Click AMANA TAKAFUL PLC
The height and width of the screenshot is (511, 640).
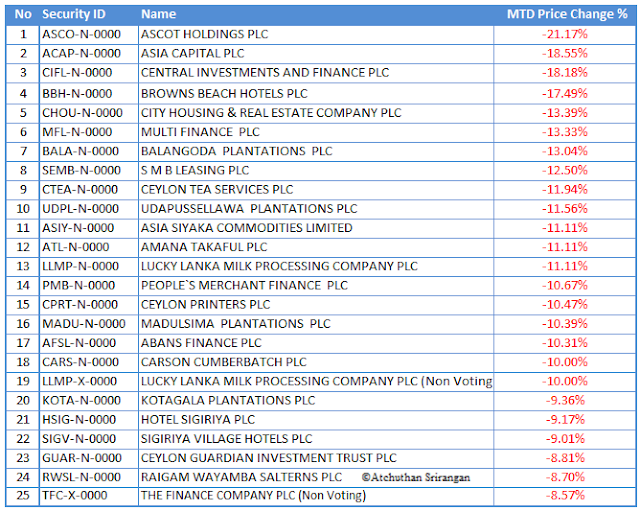click(204, 247)
